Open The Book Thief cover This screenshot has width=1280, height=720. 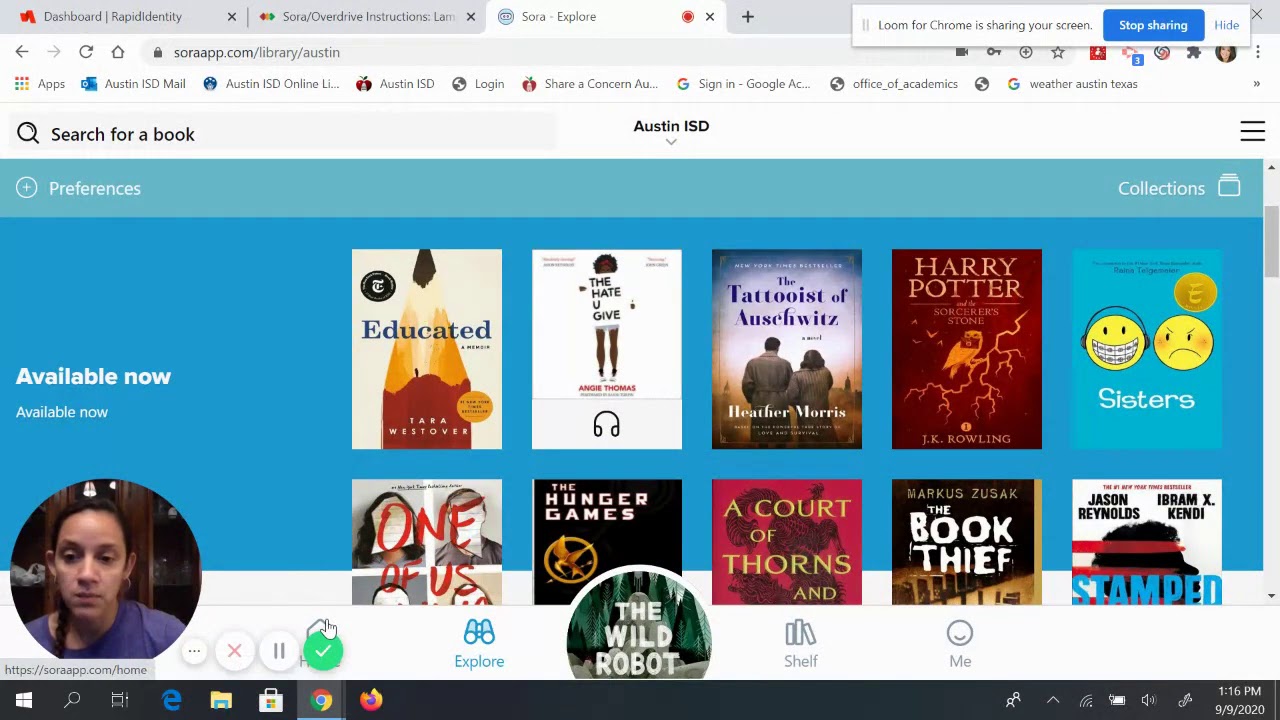pos(967,542)
